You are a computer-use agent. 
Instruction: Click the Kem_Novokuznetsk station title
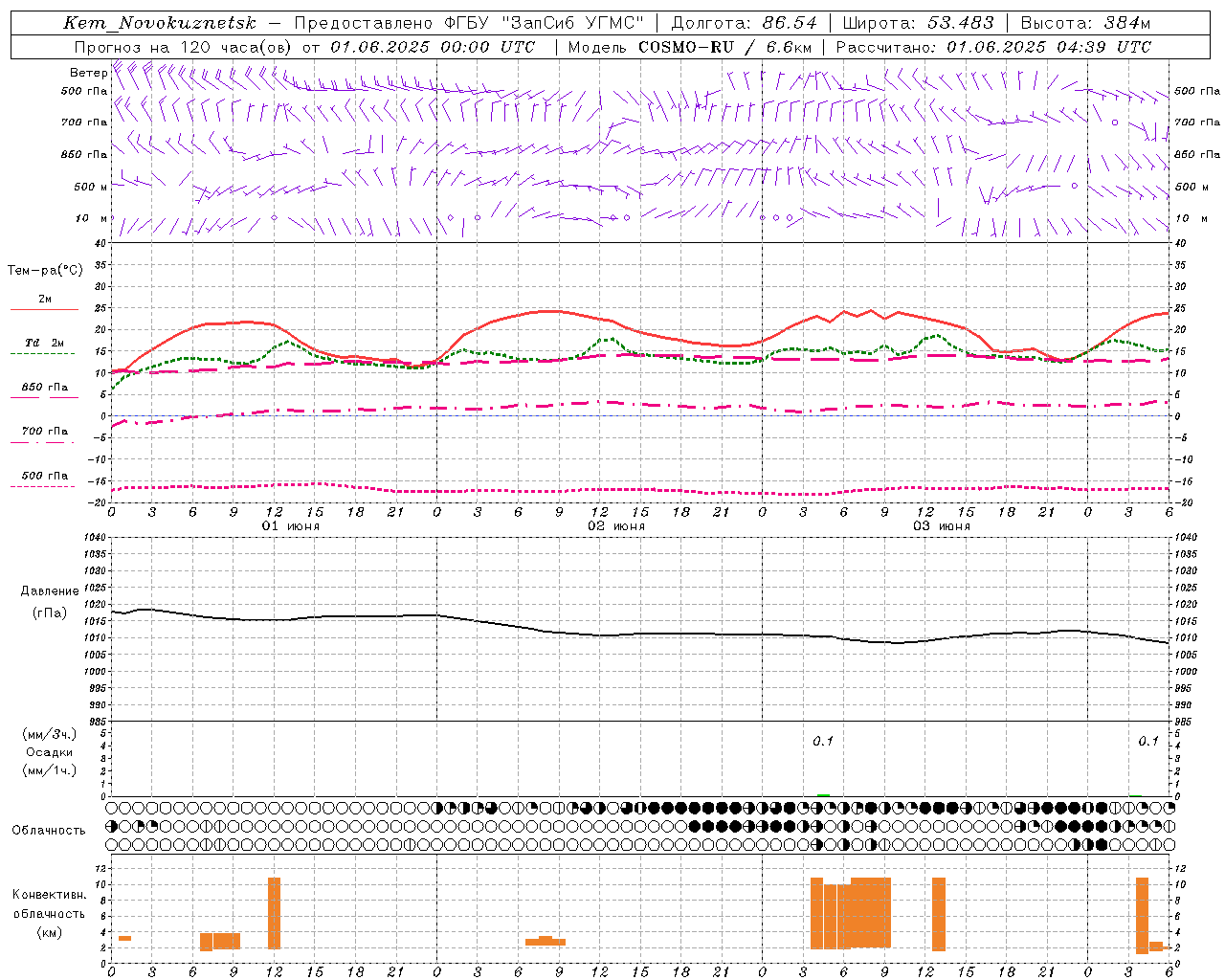click(x=160, y=23)
